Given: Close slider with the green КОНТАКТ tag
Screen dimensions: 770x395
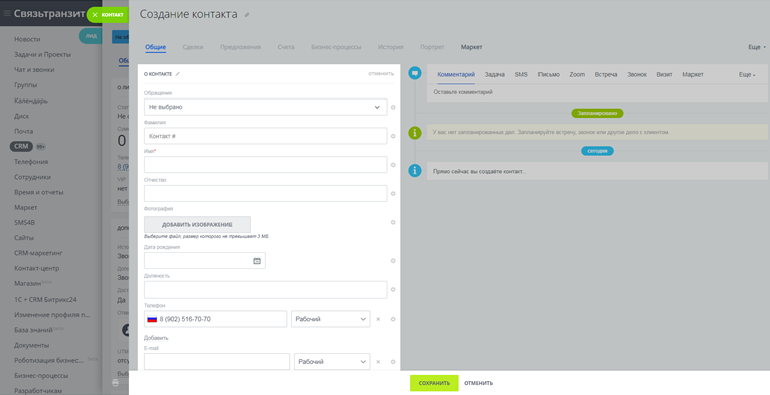Looking at the screenshot, I should click(x=108, y=15).
